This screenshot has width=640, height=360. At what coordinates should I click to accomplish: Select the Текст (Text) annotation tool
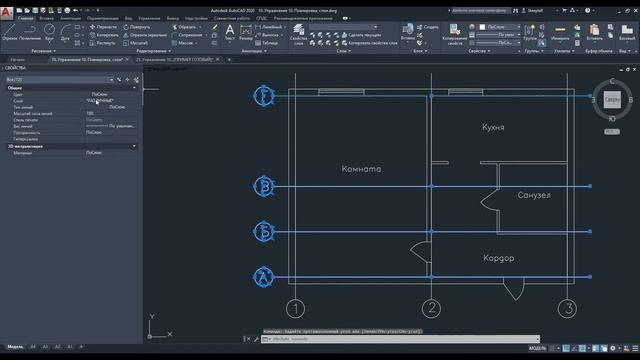click(230, 32)
